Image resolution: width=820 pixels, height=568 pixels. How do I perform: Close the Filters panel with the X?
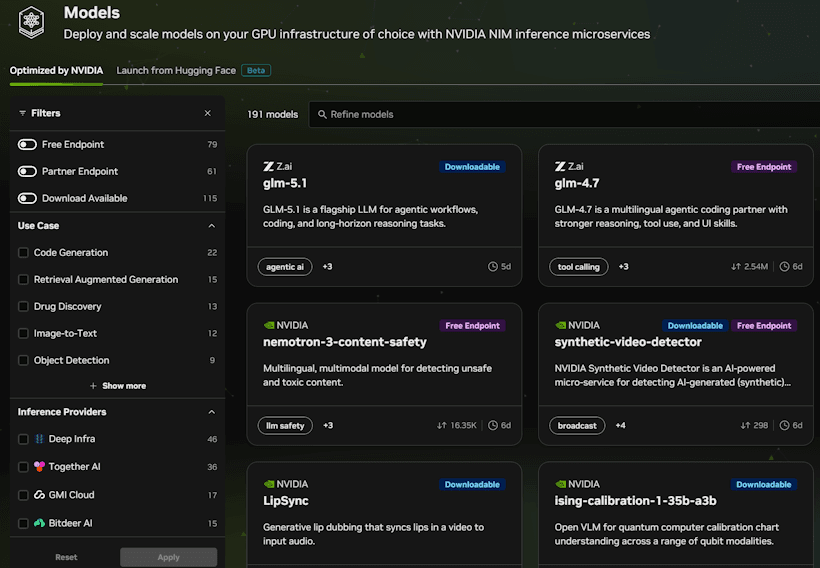coord(208,113)
